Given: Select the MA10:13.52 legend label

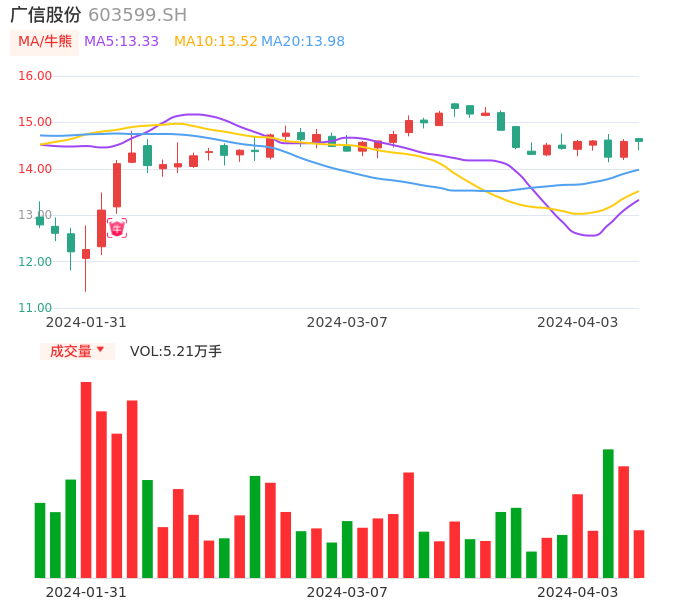Looking at the screenshot, I should point(216,42).
